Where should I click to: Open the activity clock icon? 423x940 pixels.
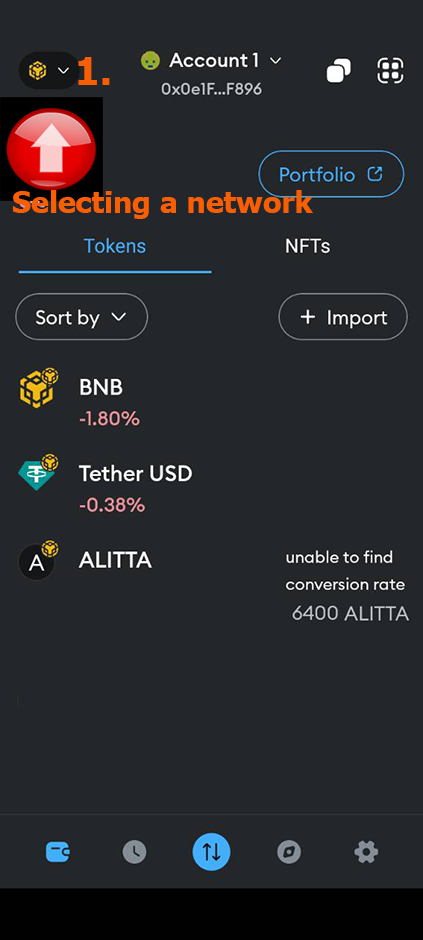pos(134,852)
